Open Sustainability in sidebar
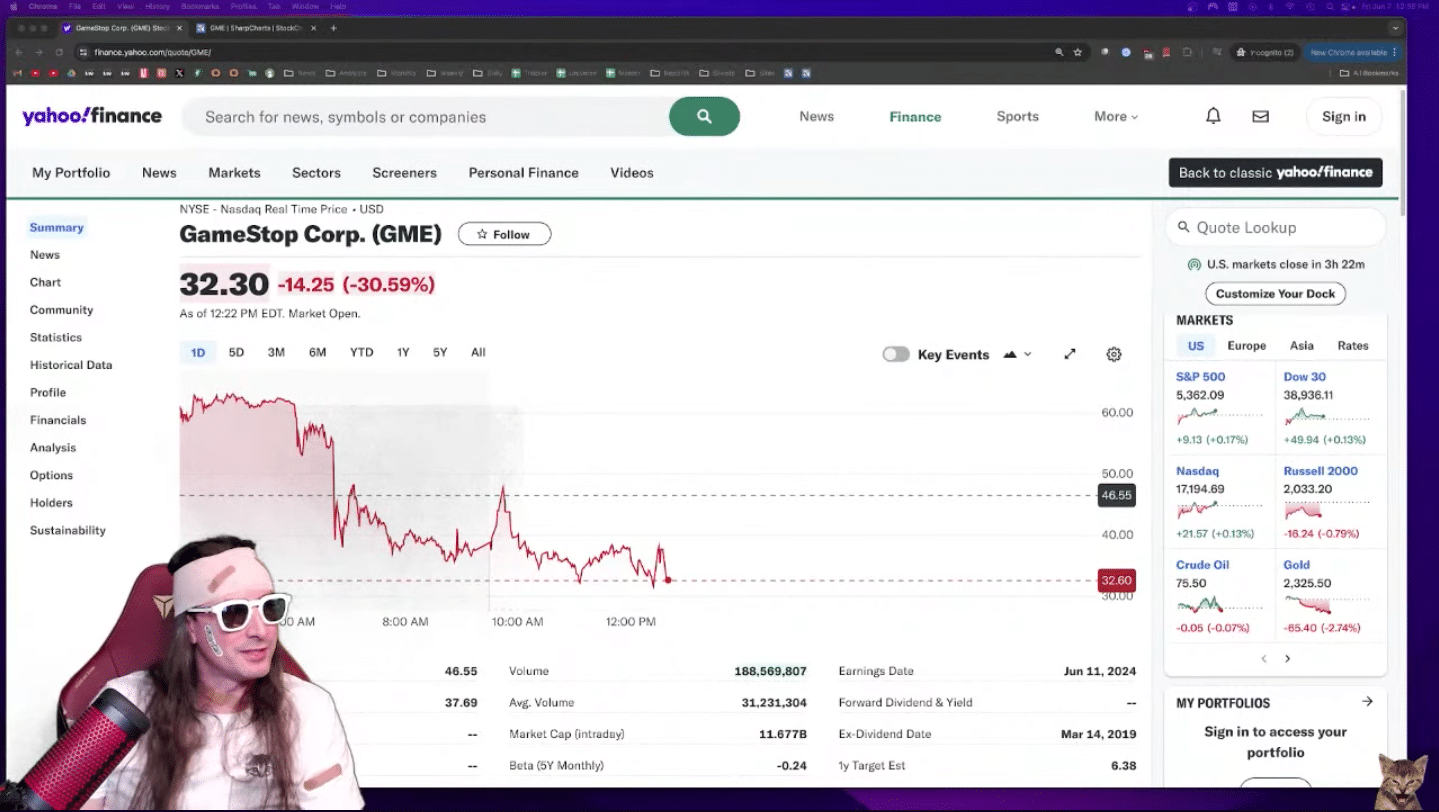Image resolution: width=1439 pixels, height=812 pixels. point(67,530)
